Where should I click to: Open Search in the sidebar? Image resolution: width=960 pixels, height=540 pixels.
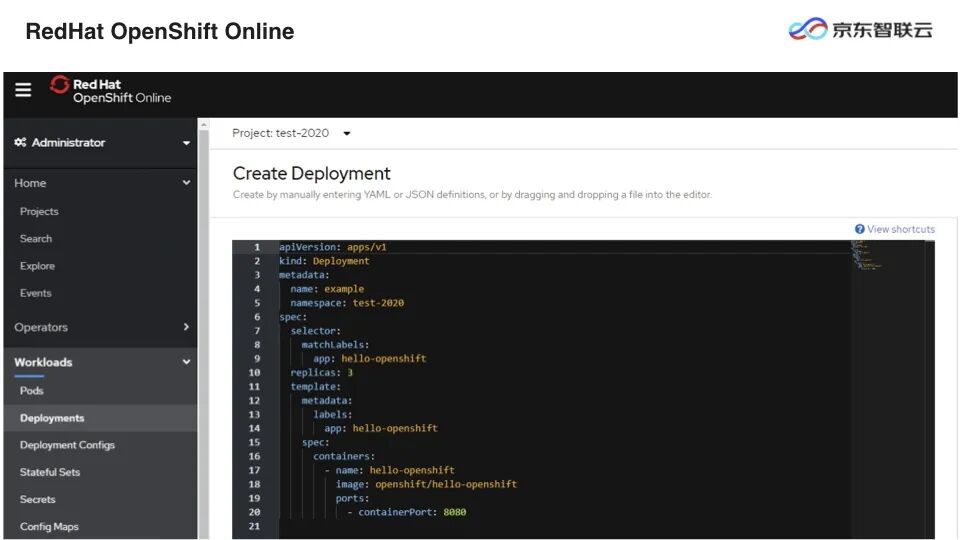point(36,239)
